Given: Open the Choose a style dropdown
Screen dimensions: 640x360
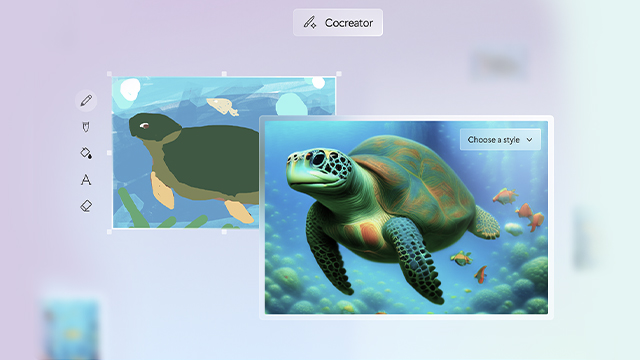Looking at the screenshot, I should pyautogui.click(x=500, y=140).
